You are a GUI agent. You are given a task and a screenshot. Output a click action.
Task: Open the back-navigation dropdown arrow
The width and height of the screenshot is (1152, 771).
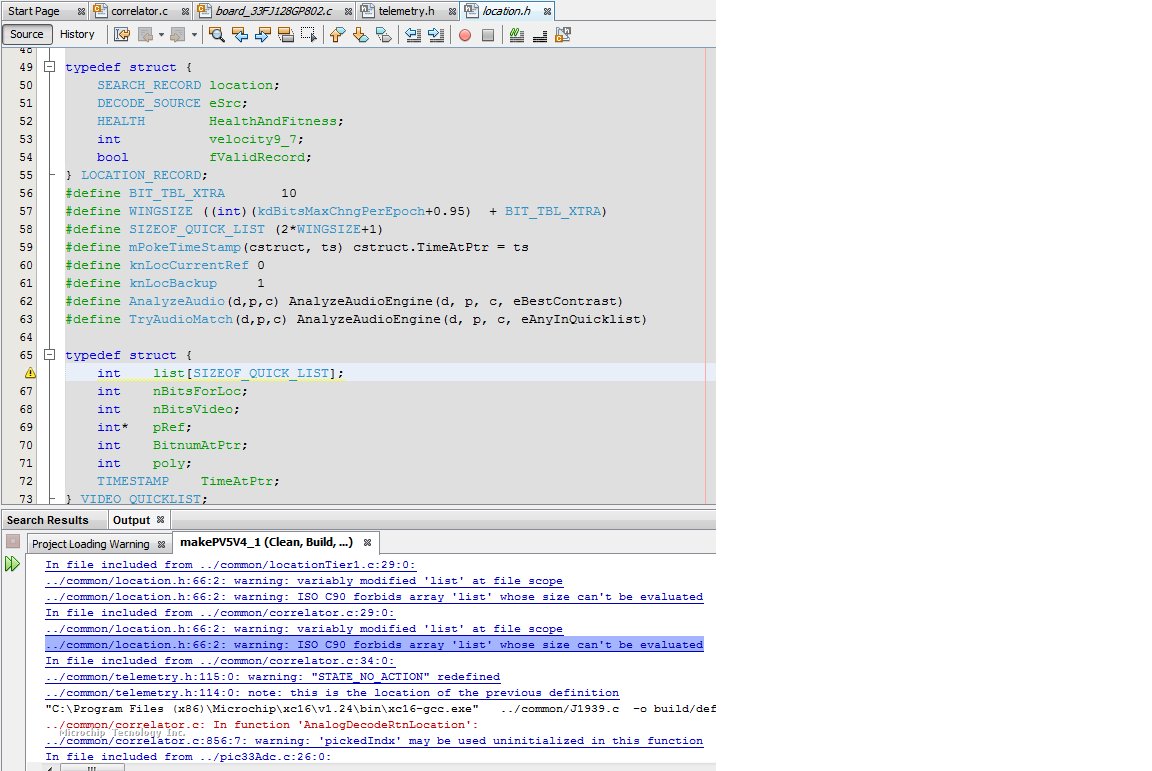pos(160,34)
